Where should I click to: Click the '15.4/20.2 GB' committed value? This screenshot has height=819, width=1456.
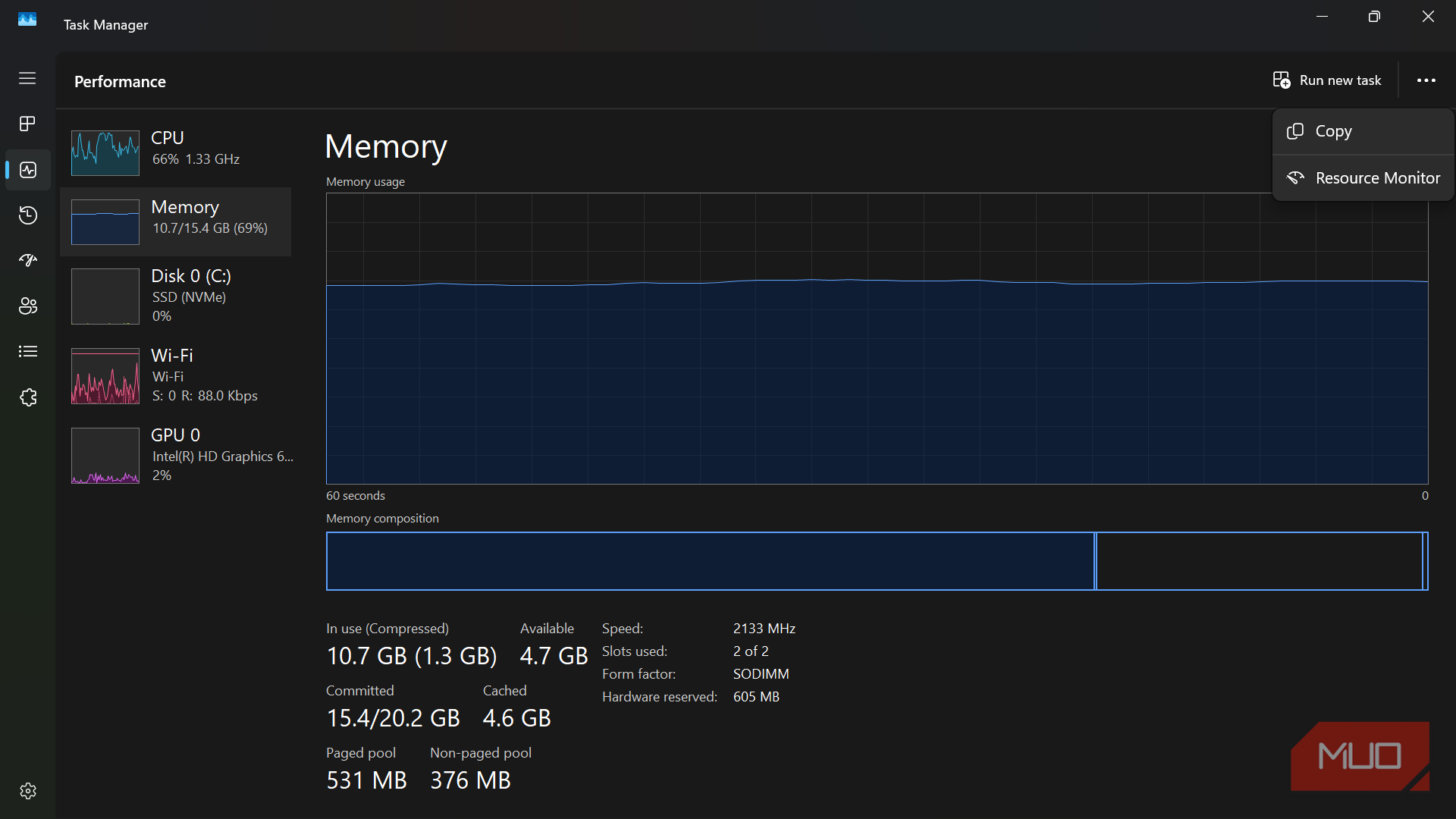coord(393,718)
